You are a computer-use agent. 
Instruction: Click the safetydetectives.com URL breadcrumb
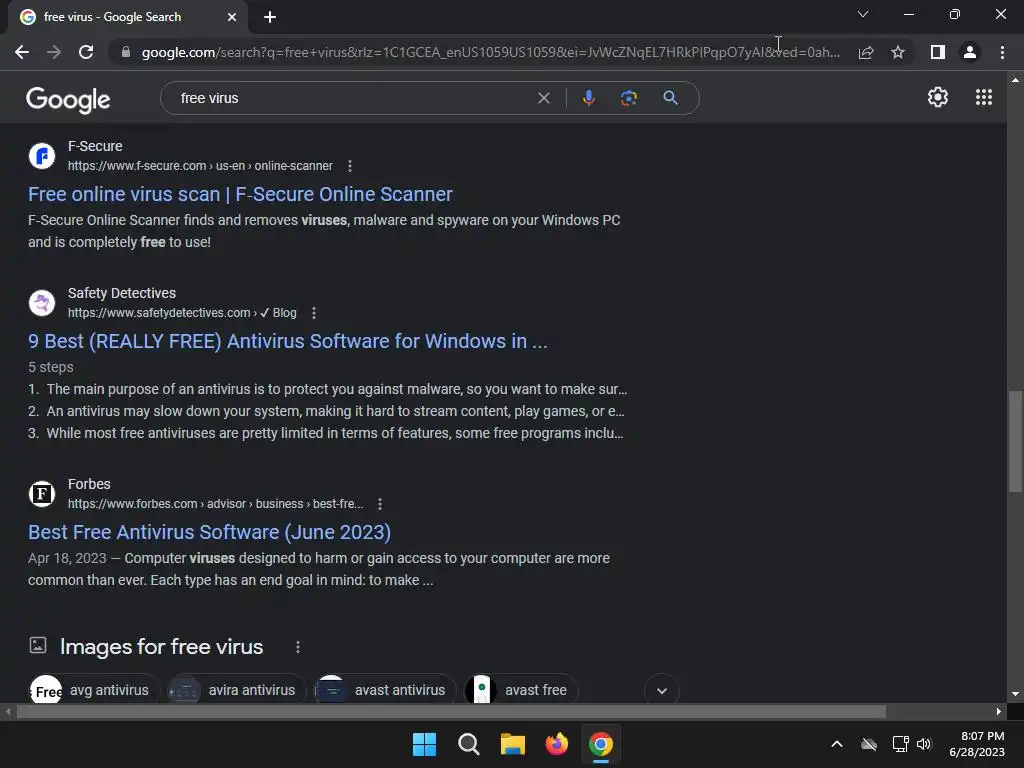(182, 313)
